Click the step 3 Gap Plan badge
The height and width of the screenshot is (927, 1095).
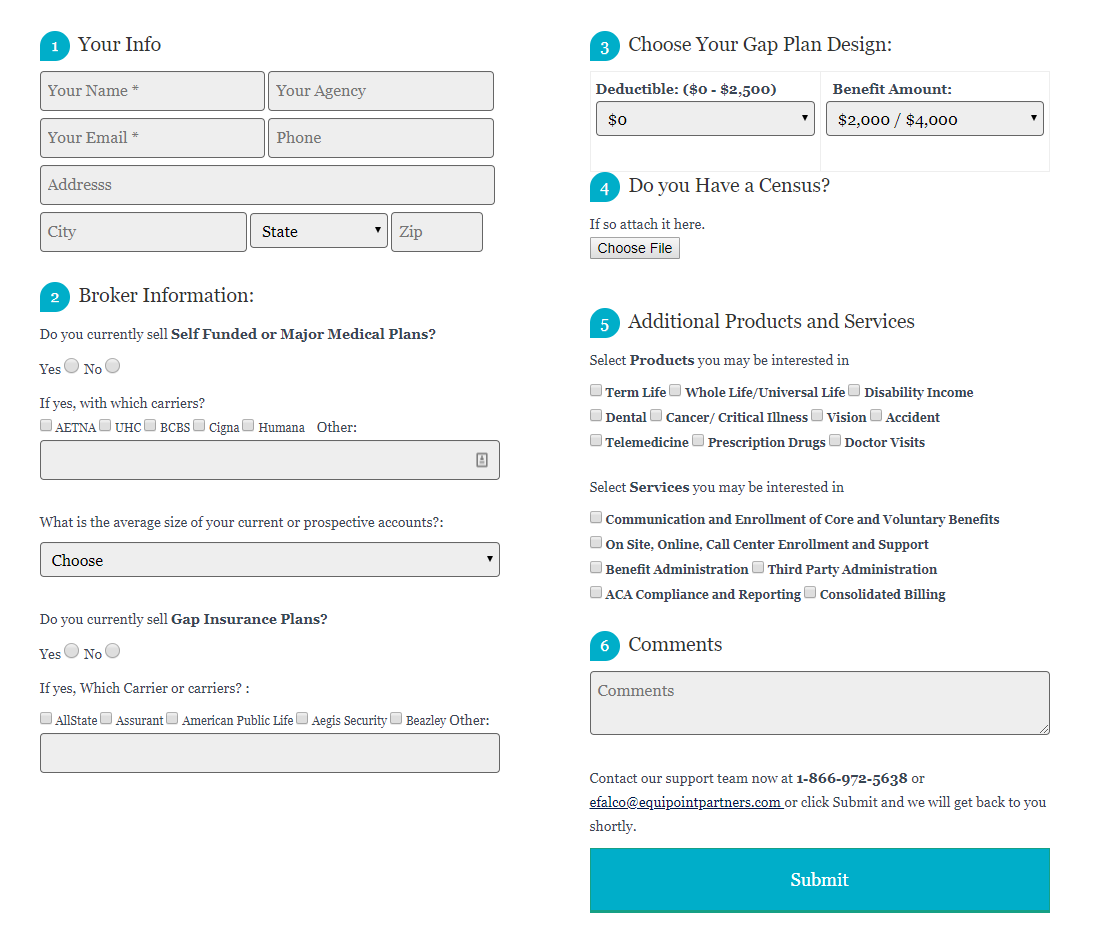604,47
